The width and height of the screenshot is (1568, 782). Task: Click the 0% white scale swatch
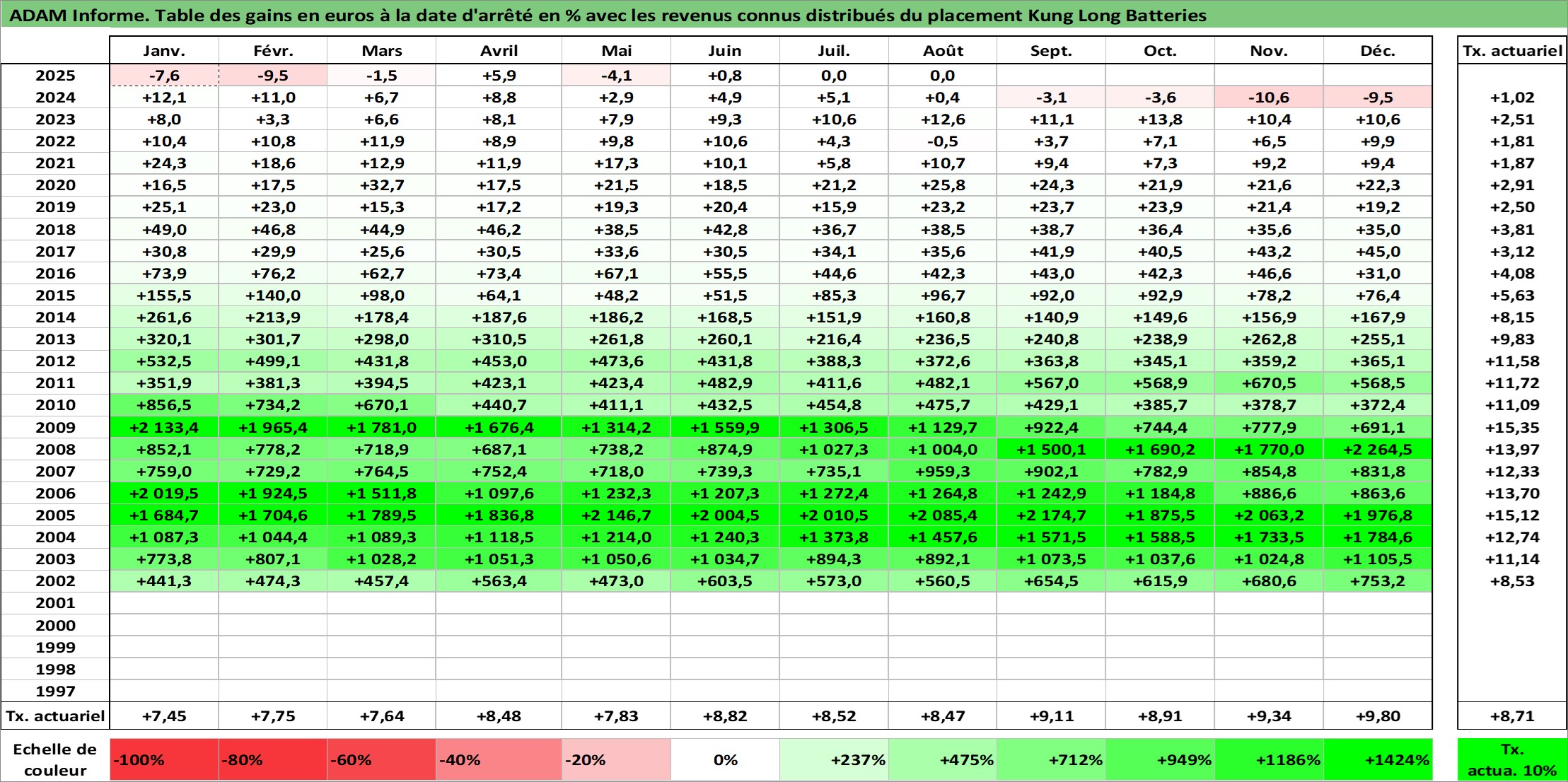pos(725,759)
